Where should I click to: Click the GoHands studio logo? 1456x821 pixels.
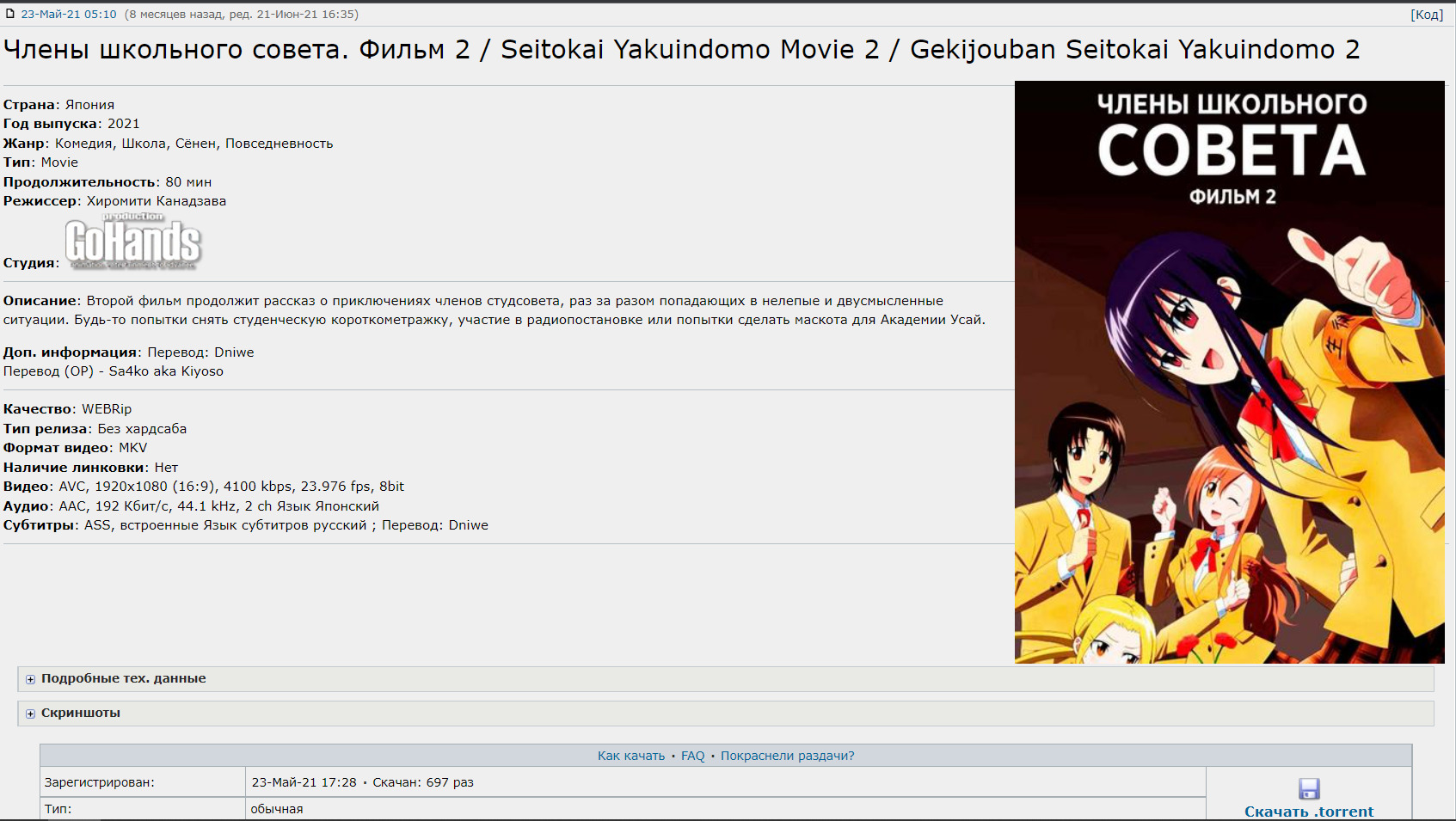pyautogui.click(x=132, y=242)
